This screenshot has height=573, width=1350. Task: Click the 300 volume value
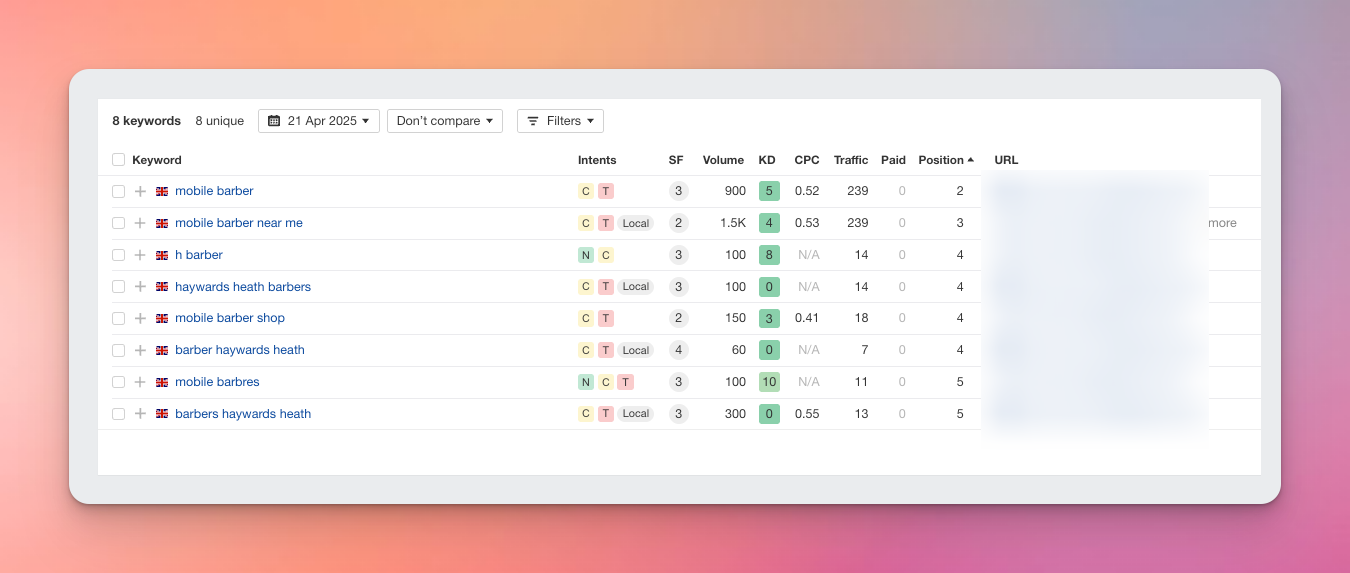(x=736, y=414)
